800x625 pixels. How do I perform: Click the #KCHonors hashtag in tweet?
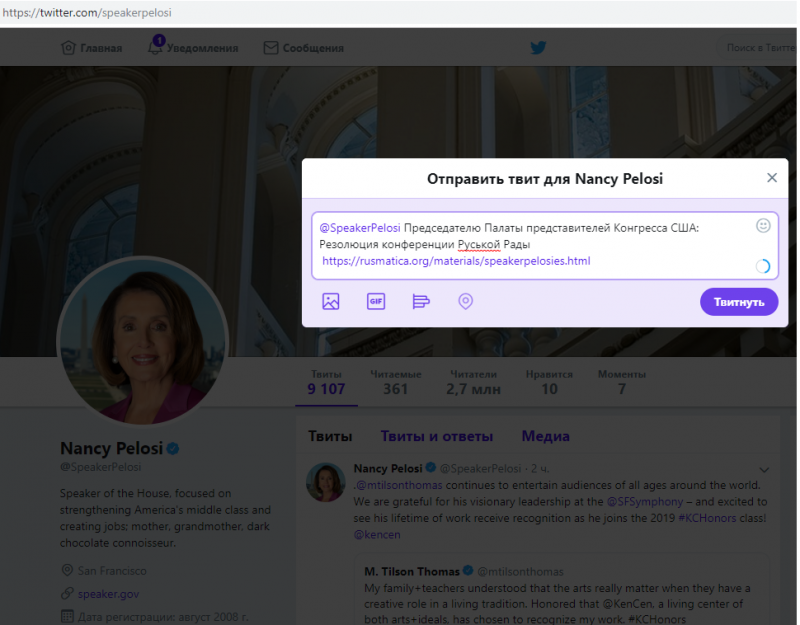(x=707, y=518)
